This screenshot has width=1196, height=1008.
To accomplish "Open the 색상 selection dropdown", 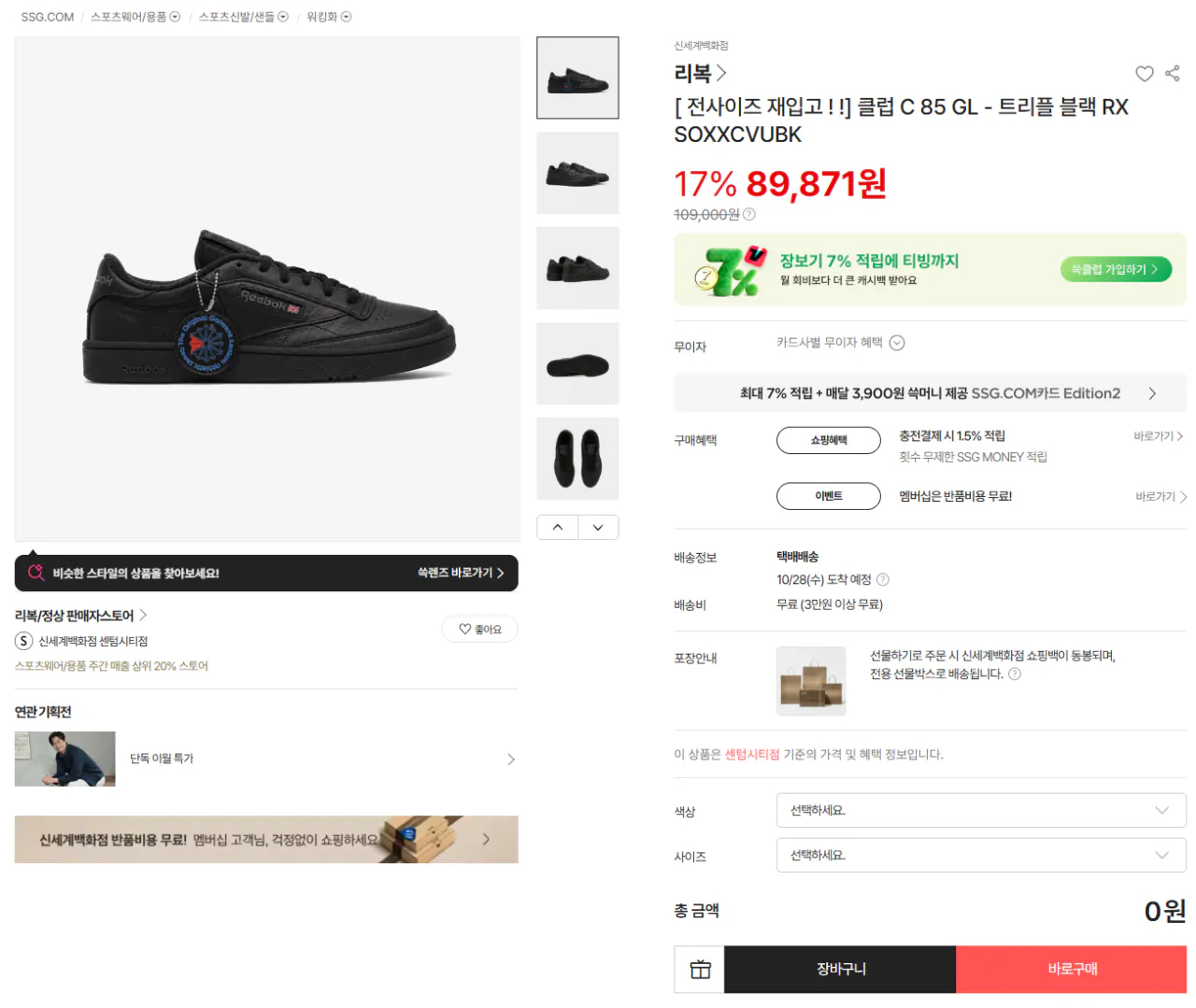I will tap(981, 810).
